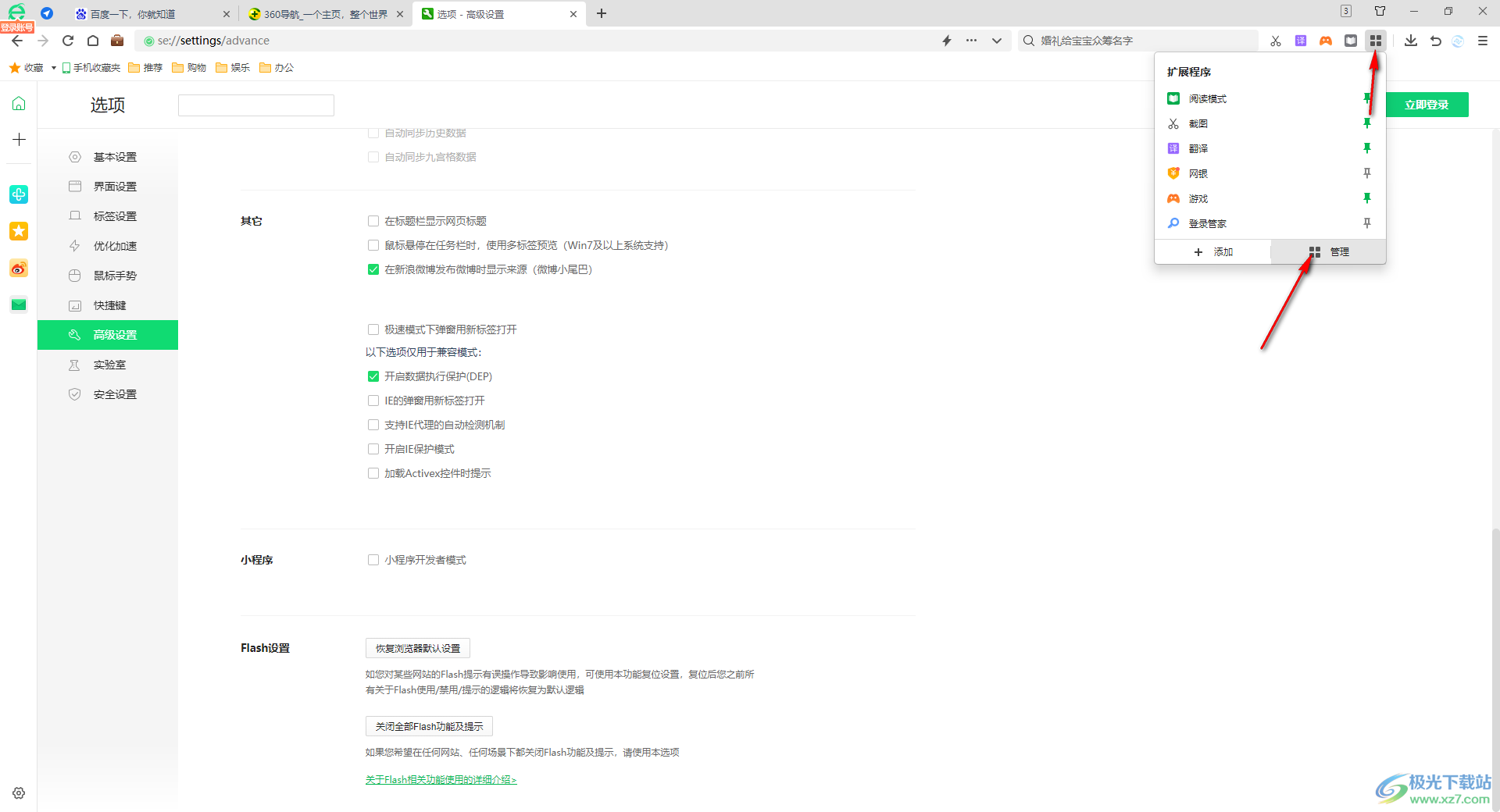Select 网银 in extensions list
Image resolution: width=1500 pixels, height=812 pixels.
1198,174
